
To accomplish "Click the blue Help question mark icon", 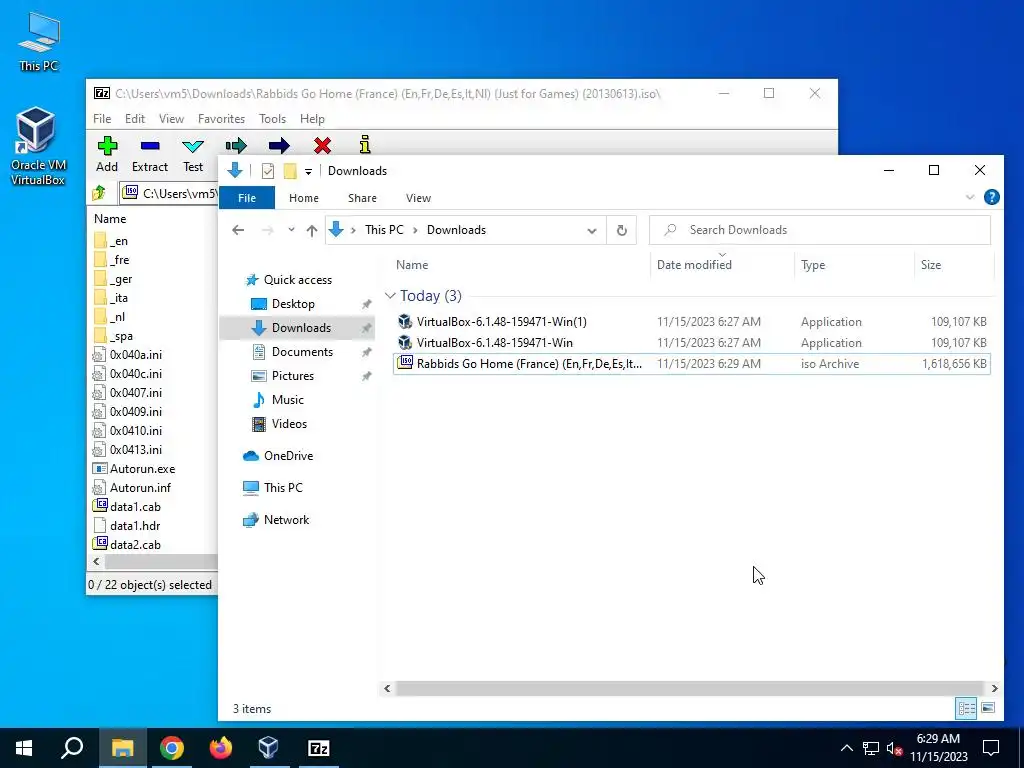I will point(991,197).
